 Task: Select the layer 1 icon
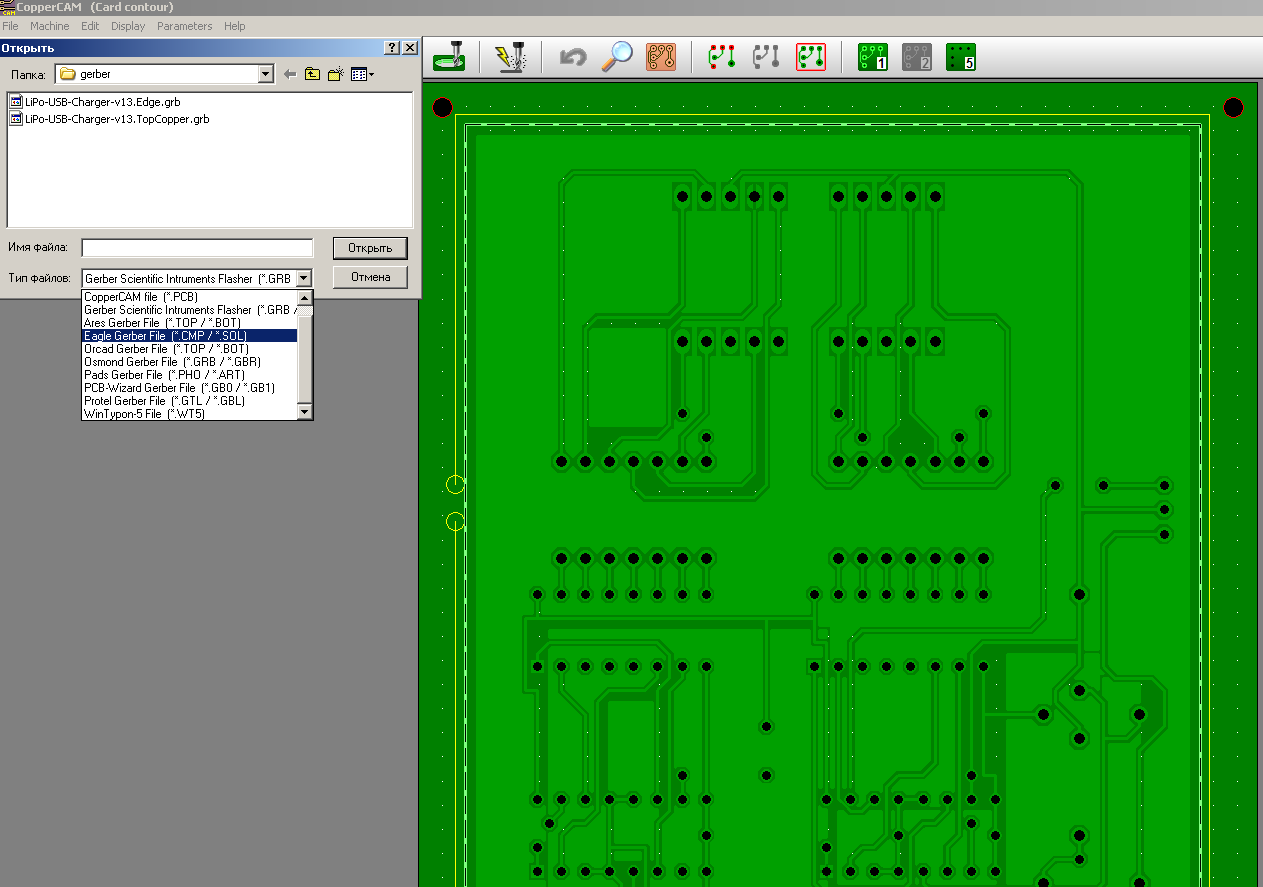tap(873, 57)
